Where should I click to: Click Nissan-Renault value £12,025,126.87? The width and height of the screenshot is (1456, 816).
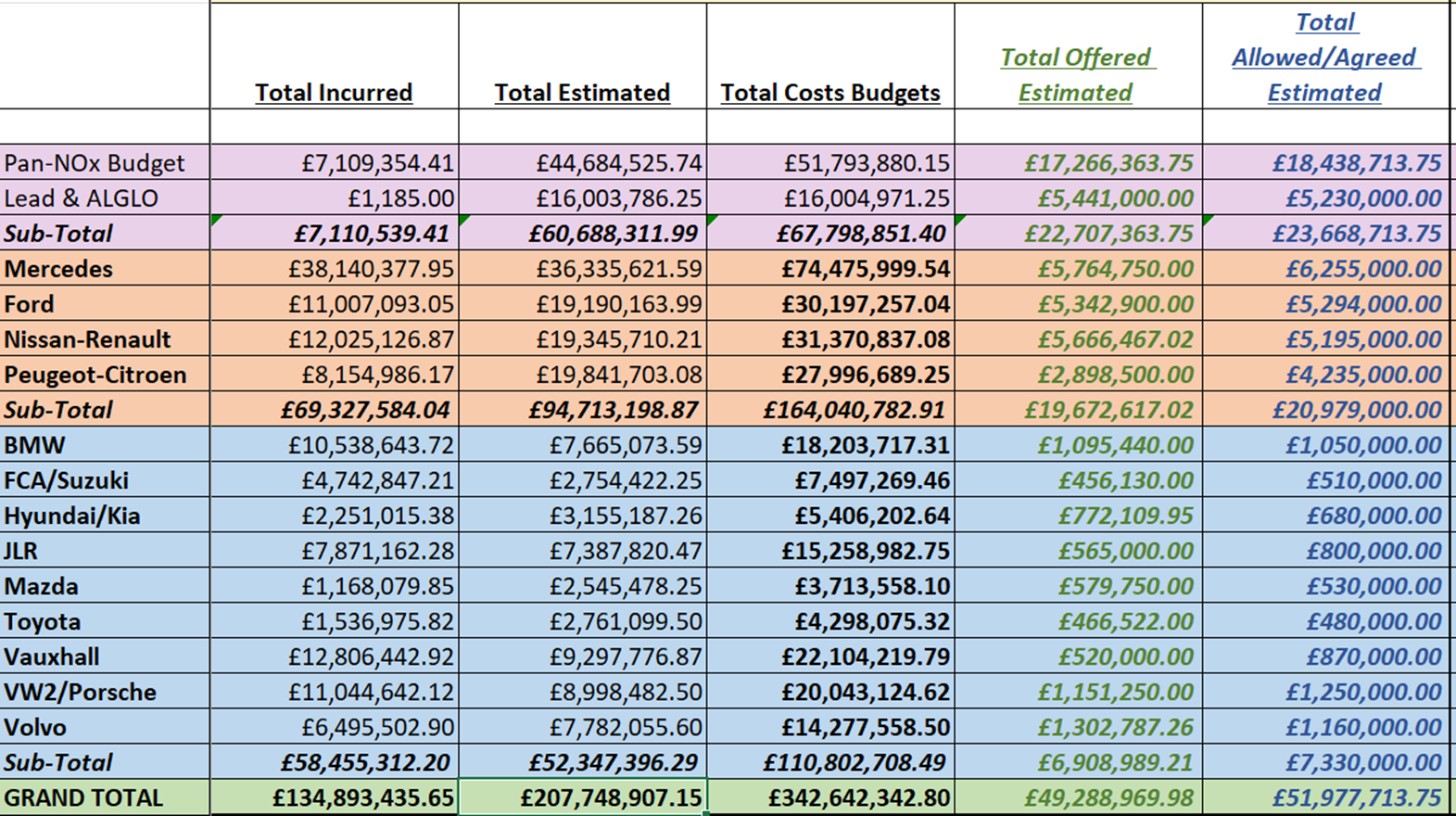tap(335, 339)
